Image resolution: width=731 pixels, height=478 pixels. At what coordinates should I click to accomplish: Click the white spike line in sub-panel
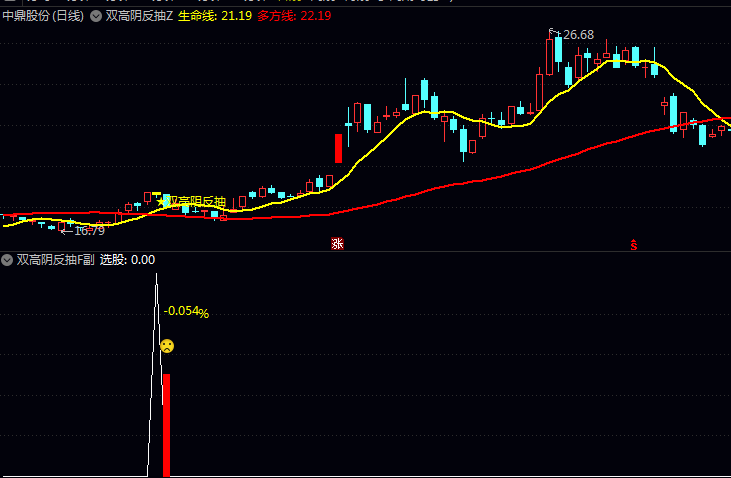[156, 375]
